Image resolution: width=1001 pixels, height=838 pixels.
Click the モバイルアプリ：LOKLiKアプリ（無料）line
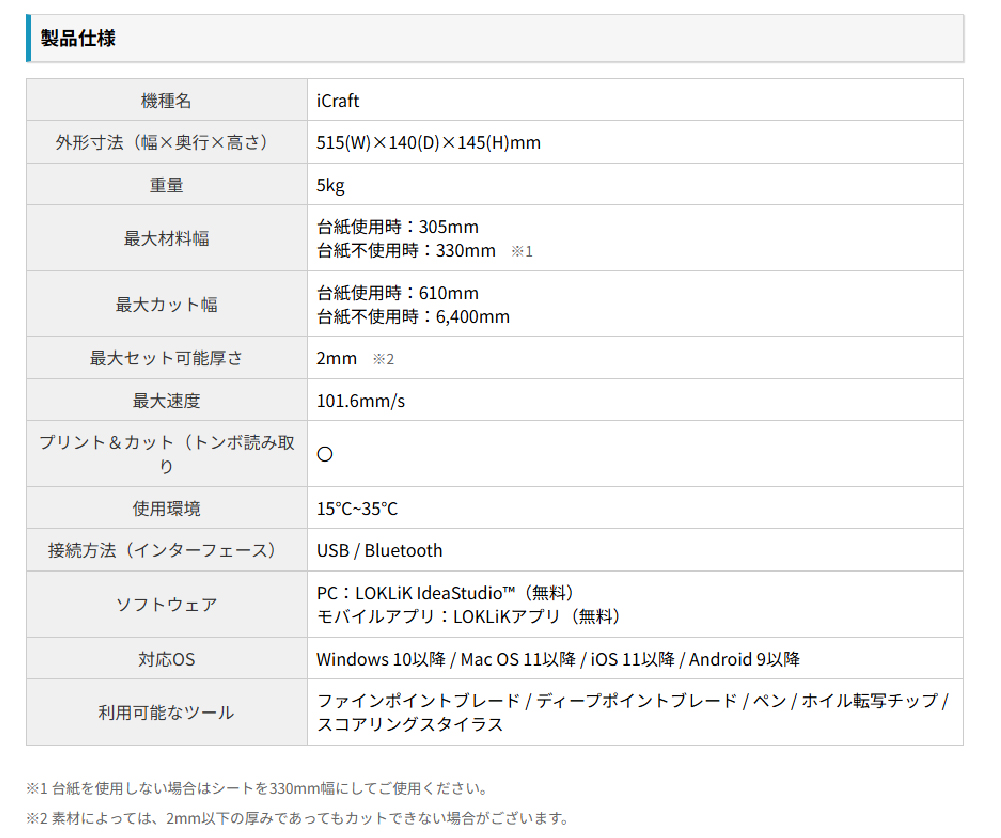click(469, 617)
